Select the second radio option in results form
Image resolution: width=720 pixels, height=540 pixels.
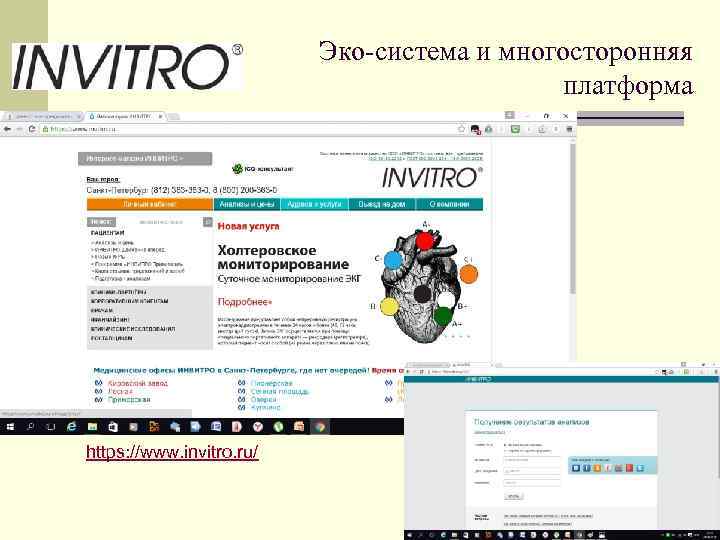click(506, 451)
